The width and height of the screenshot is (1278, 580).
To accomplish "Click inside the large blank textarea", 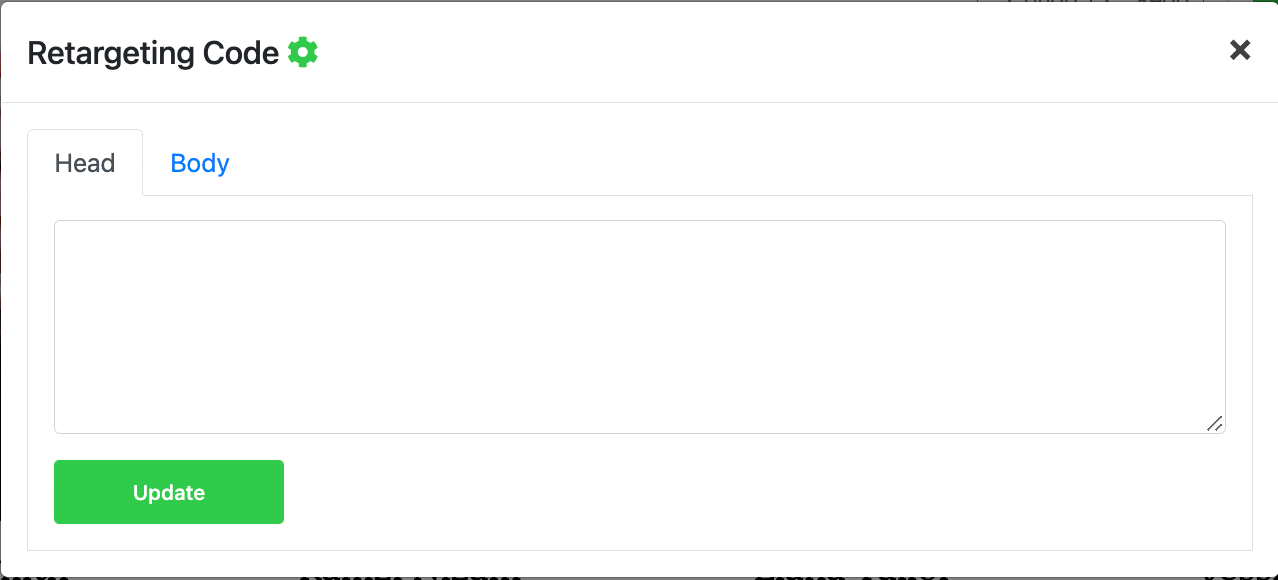I will point(640,327).
